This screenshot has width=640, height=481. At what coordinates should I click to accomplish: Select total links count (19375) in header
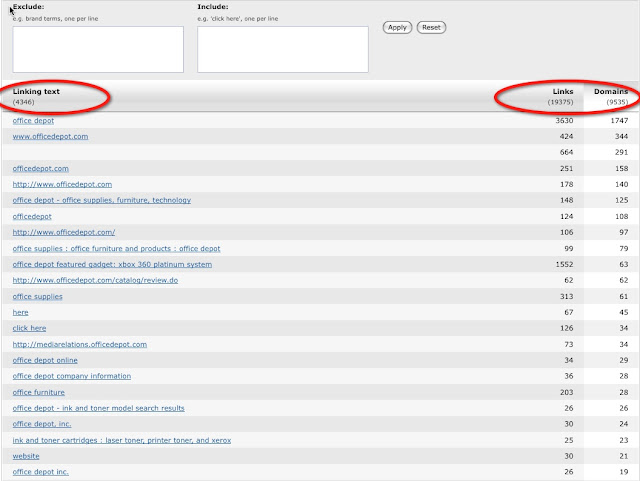pos(560,102)
